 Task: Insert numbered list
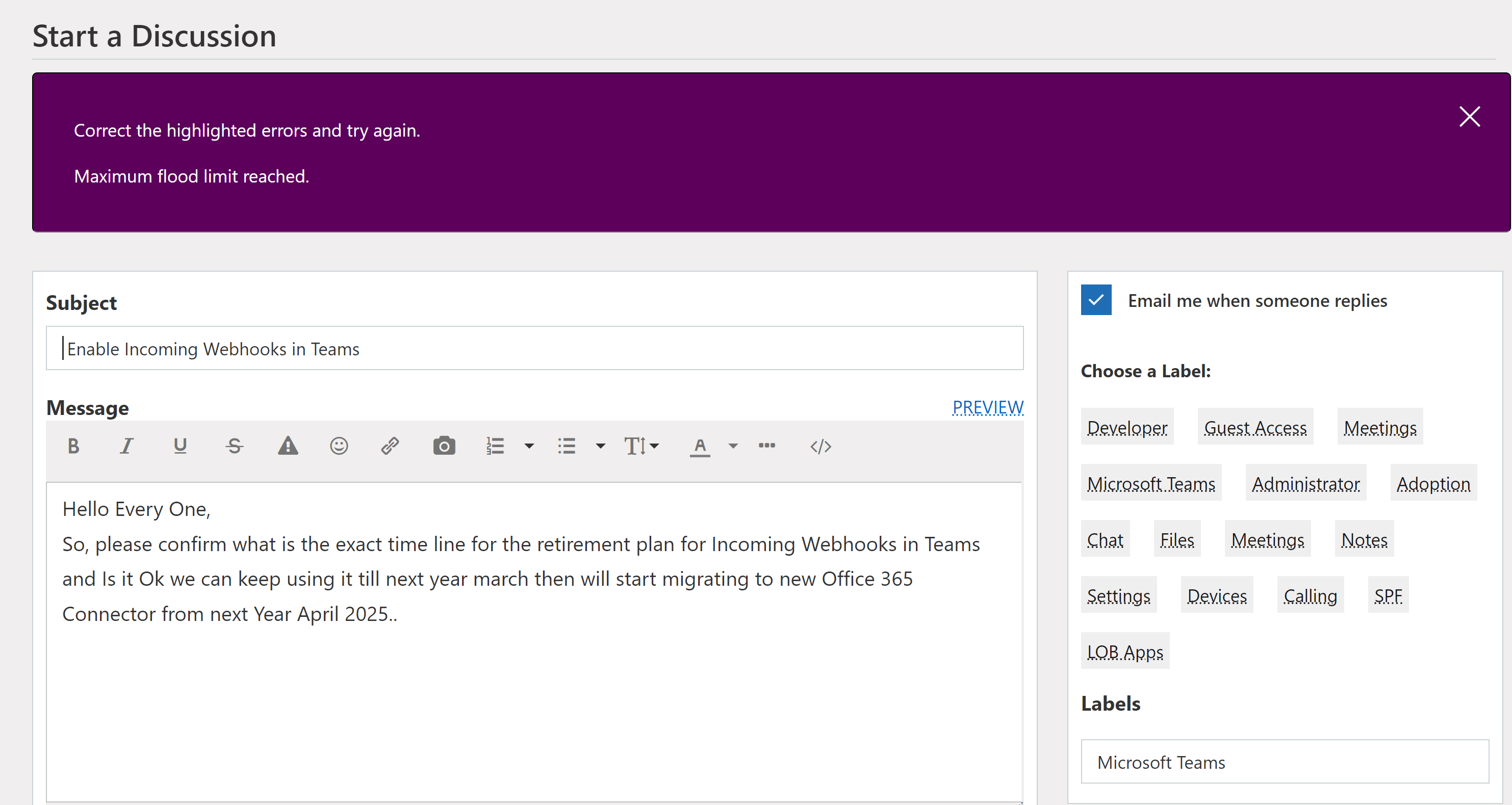[495, 447]
